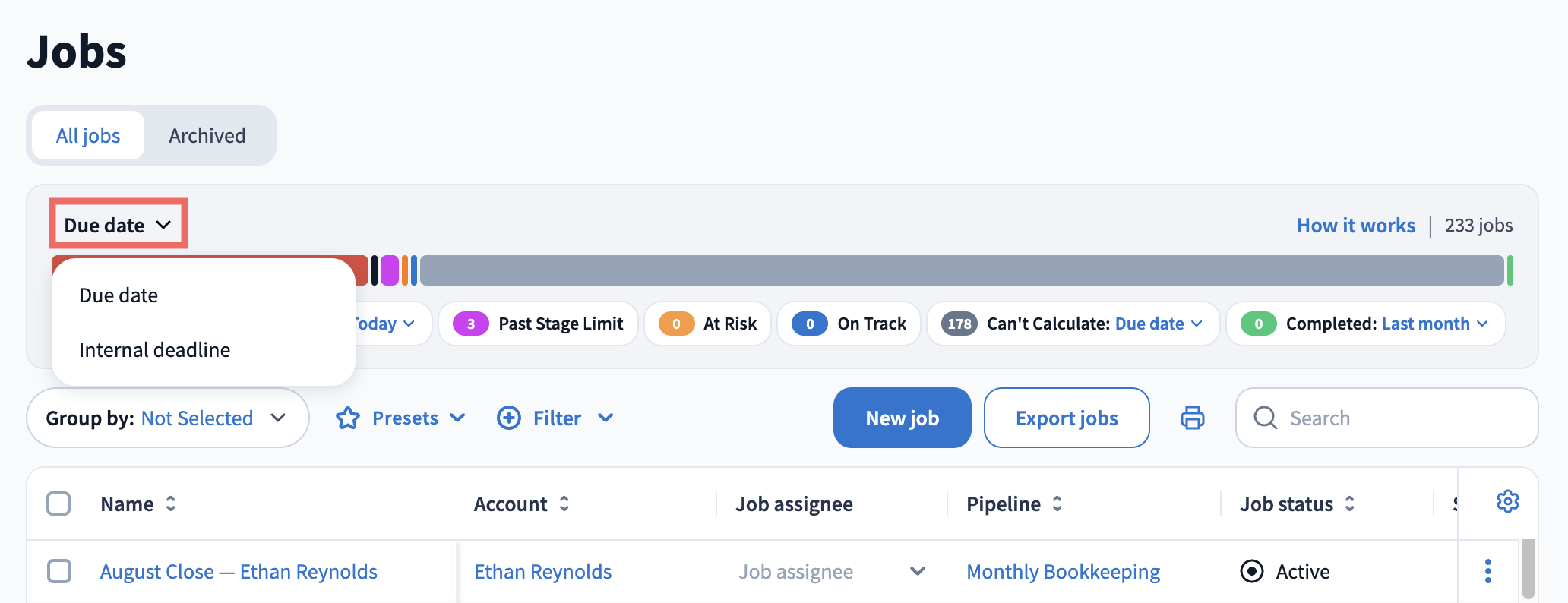The width and height of the screenshot is (1568, 603).
Task: Open Ethan Reynolds account link
Action: (x=543, y=571)
